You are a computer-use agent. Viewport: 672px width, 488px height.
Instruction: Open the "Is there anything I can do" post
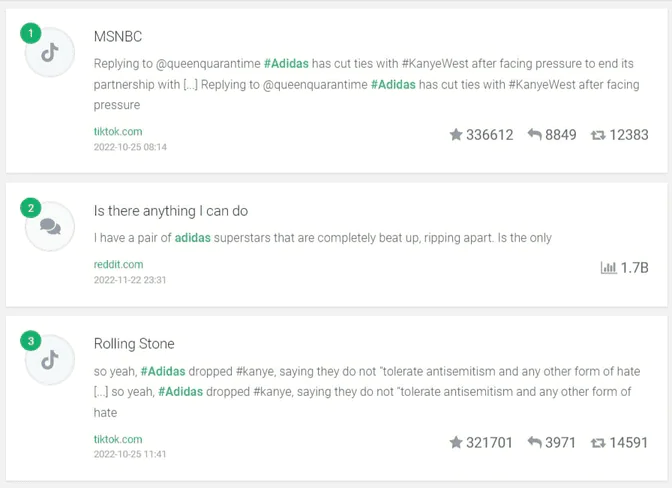(x=171, y=211)
